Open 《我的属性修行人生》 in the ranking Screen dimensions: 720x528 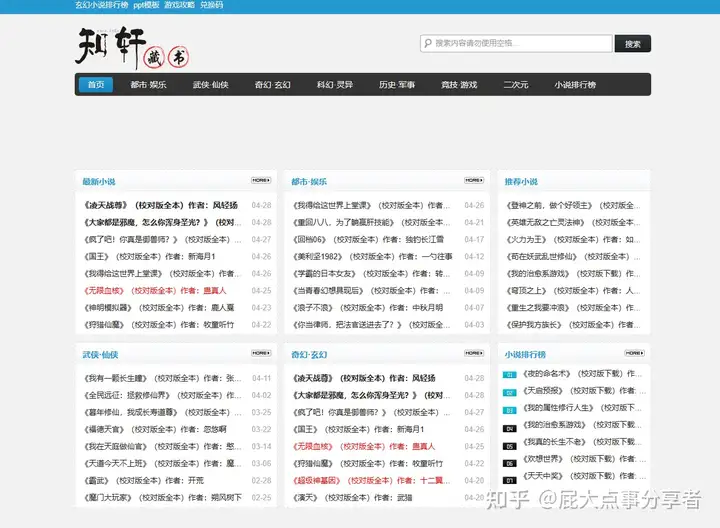(582, 408)
